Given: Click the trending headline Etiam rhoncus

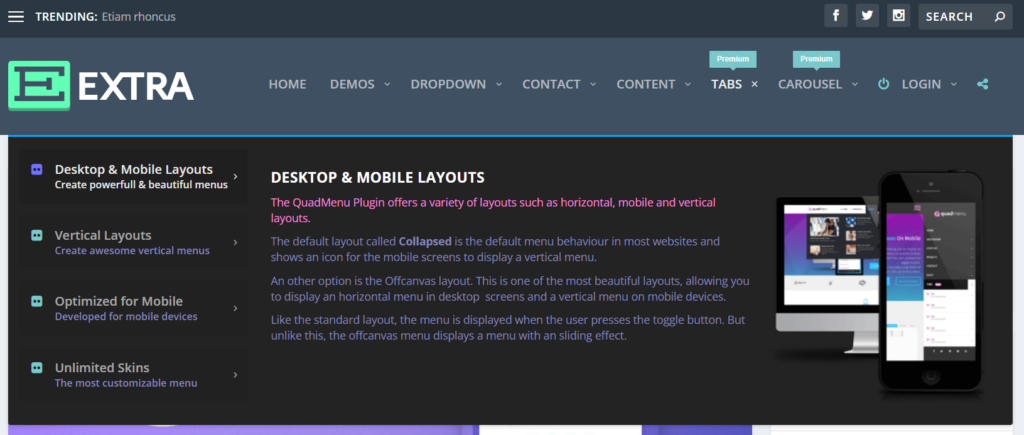Looking at the screenshot, I should tap(138, 17).
